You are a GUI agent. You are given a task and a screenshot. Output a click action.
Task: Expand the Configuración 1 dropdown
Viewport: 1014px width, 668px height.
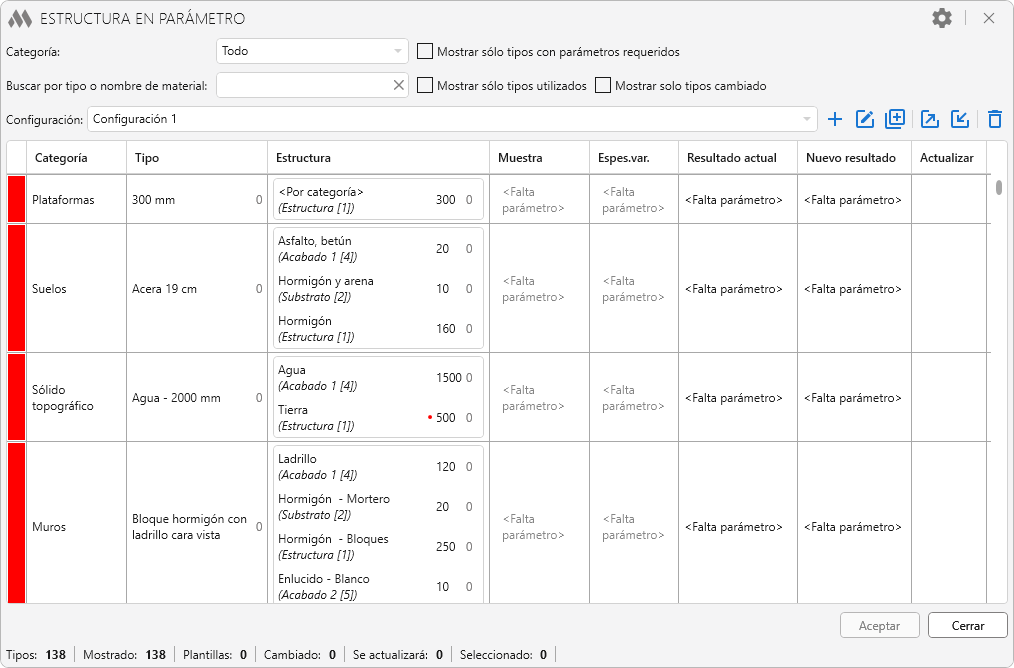(452, 119)
